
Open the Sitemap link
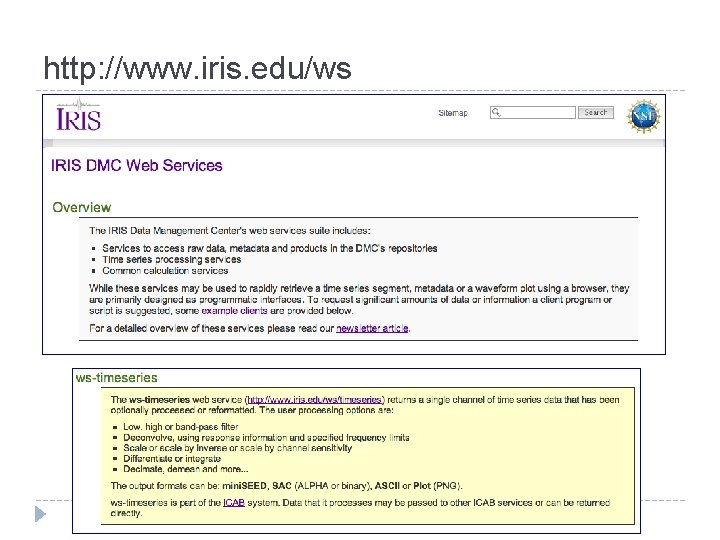[453, 113]
